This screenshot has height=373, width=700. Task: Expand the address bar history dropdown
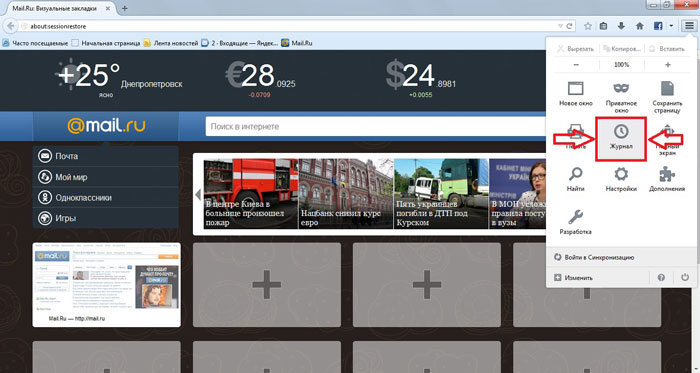tap(560, 26)
